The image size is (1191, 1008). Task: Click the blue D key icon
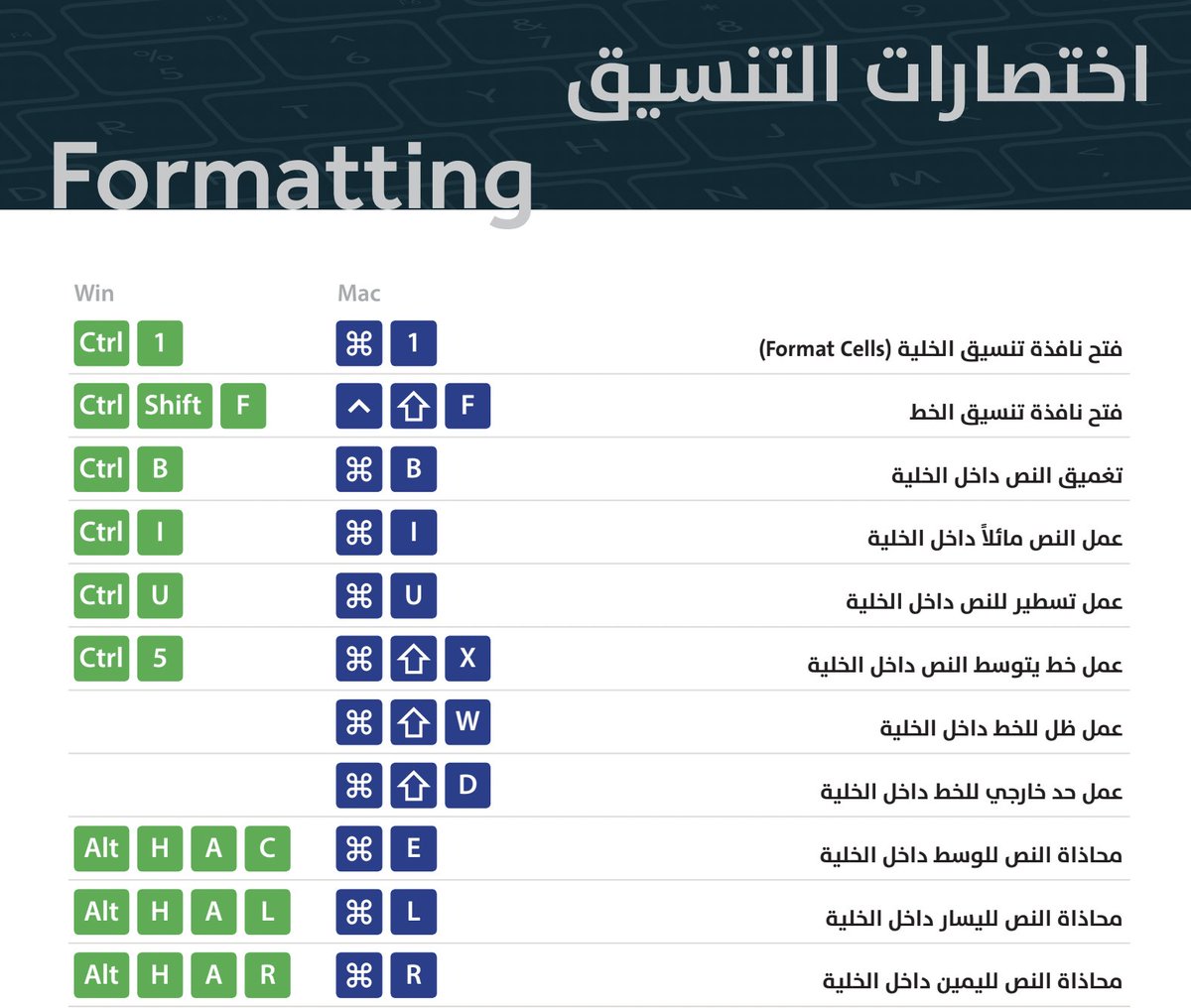coord(467,786)
